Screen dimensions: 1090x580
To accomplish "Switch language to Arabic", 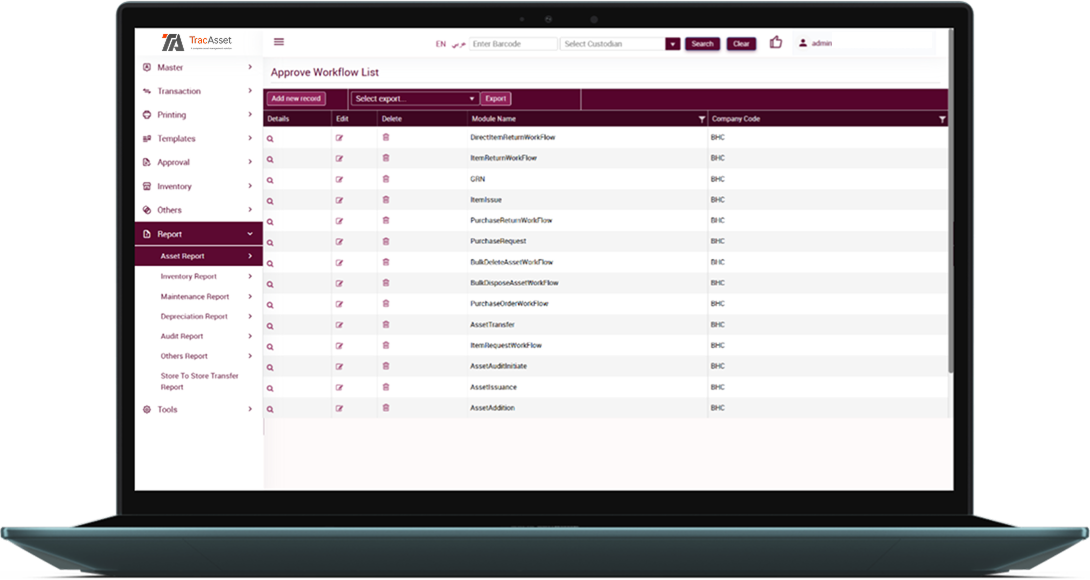I will point(458,44).
